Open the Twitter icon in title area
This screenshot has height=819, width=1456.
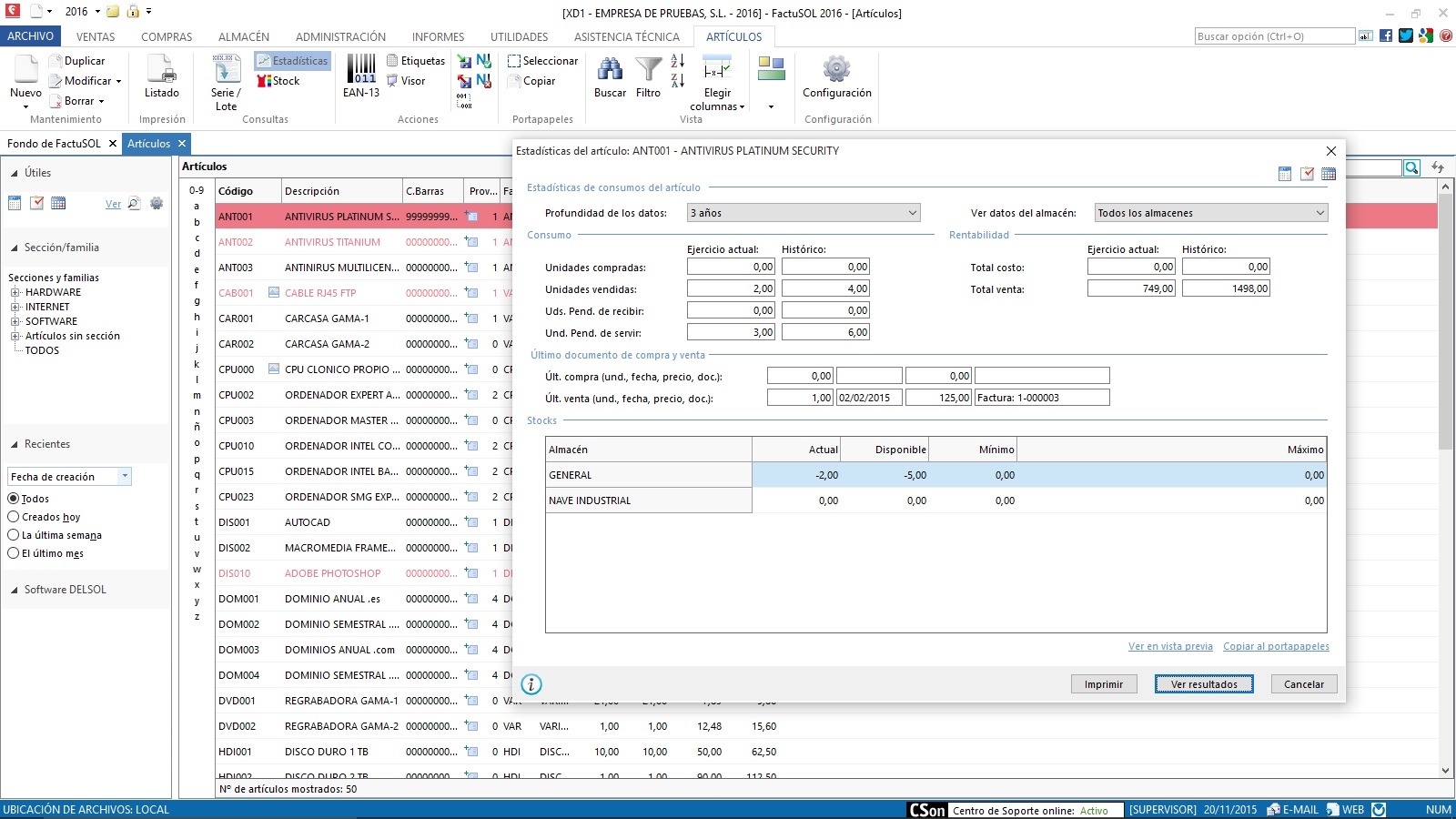point(1406,36)
